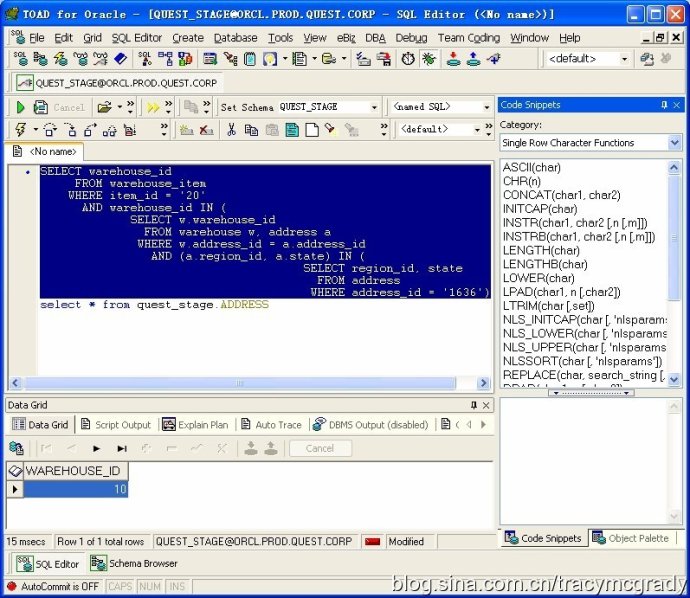
Task: Click the yellow lightning debug run icon
Action: [20, 129]
